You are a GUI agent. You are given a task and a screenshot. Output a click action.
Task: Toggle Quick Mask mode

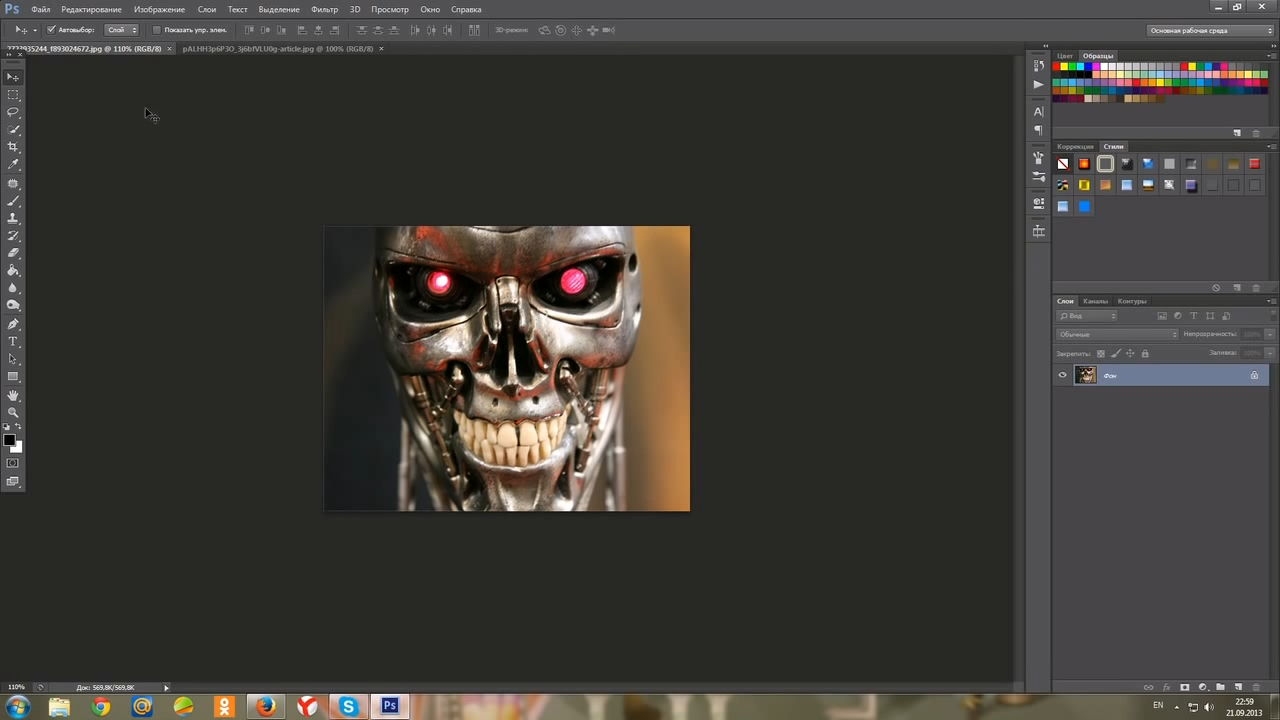(x=13, y=463)
